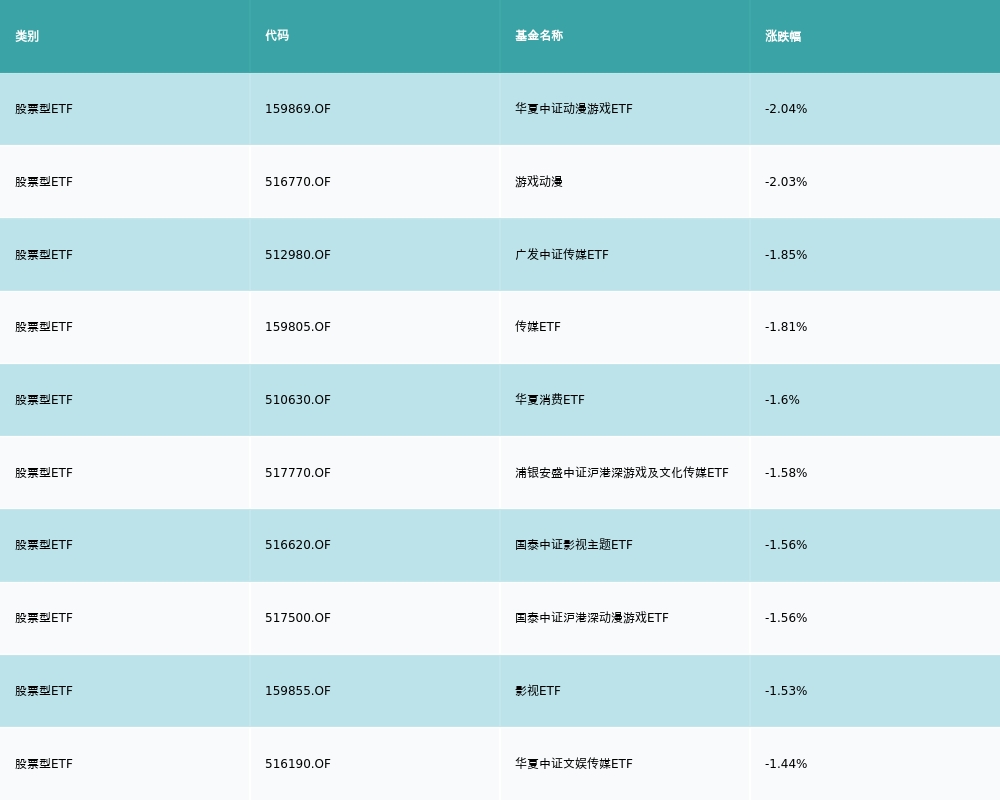Select fund code 159869.OF
1000x800 pixels.
click(x=298, y=109)
